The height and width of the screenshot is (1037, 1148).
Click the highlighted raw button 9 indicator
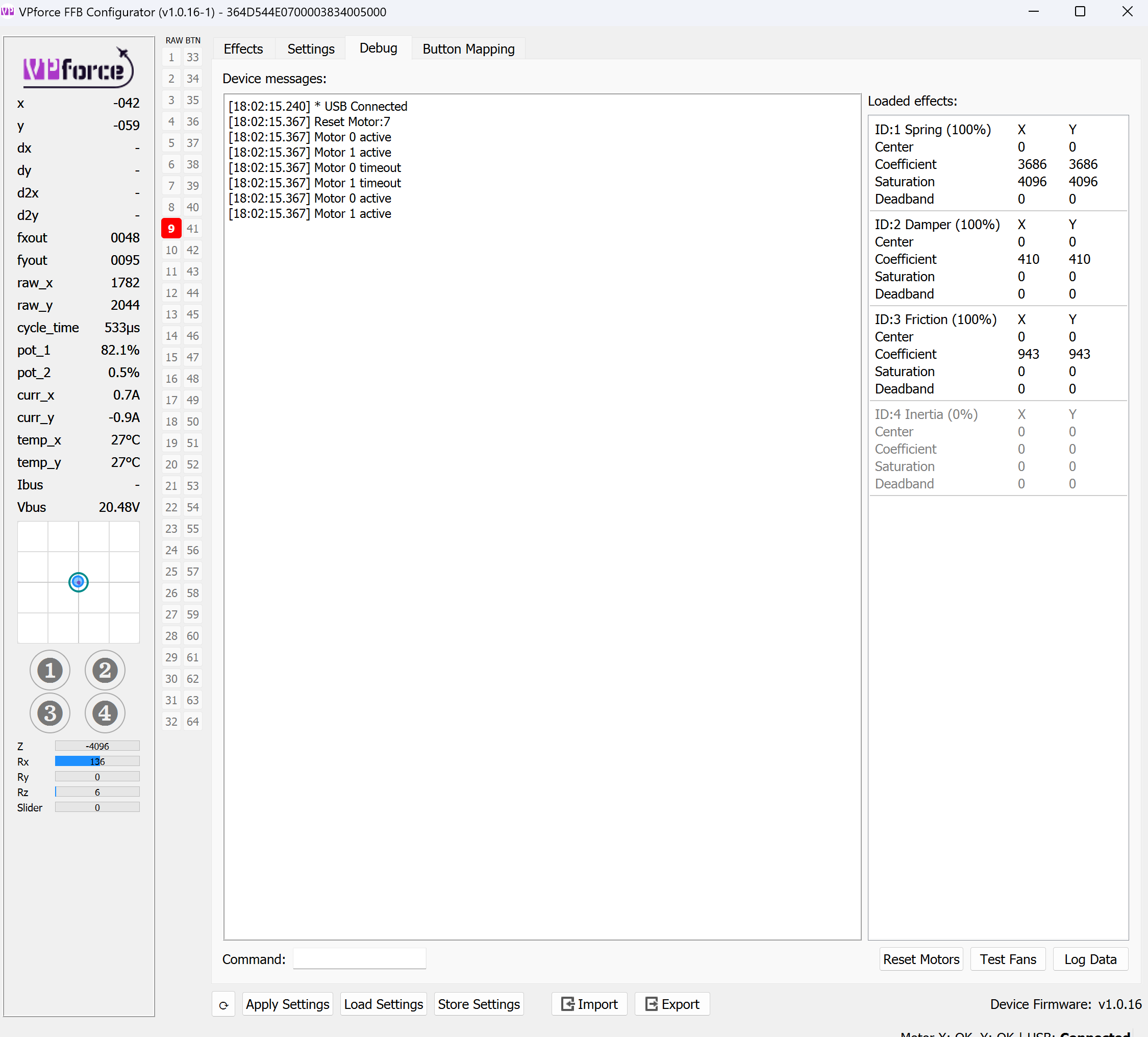[171, 228]
